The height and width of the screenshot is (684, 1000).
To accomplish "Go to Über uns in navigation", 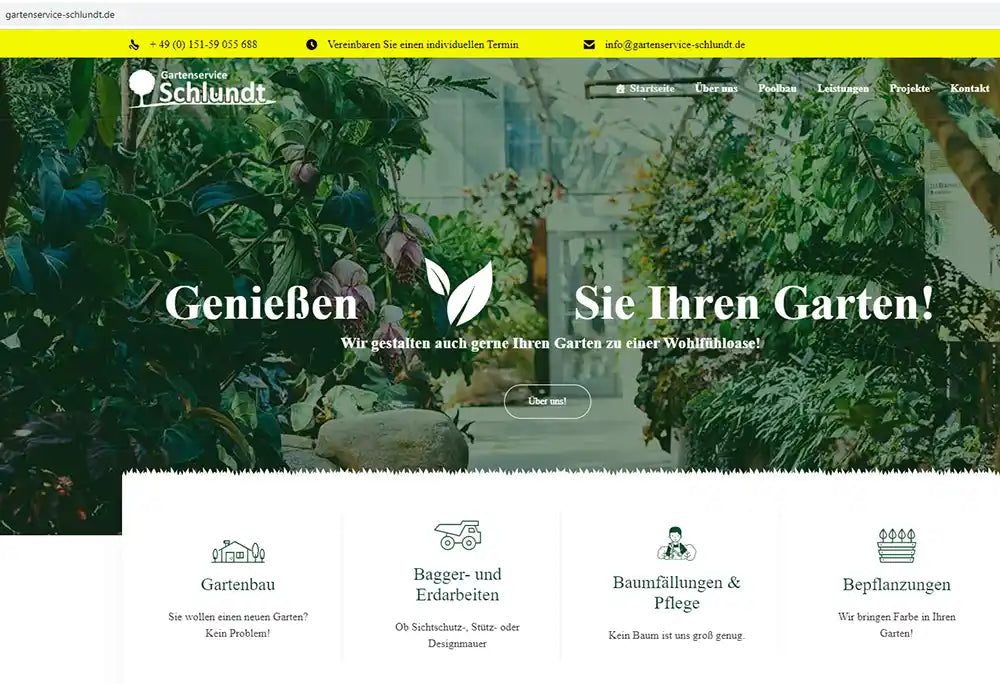I will 716,89.
